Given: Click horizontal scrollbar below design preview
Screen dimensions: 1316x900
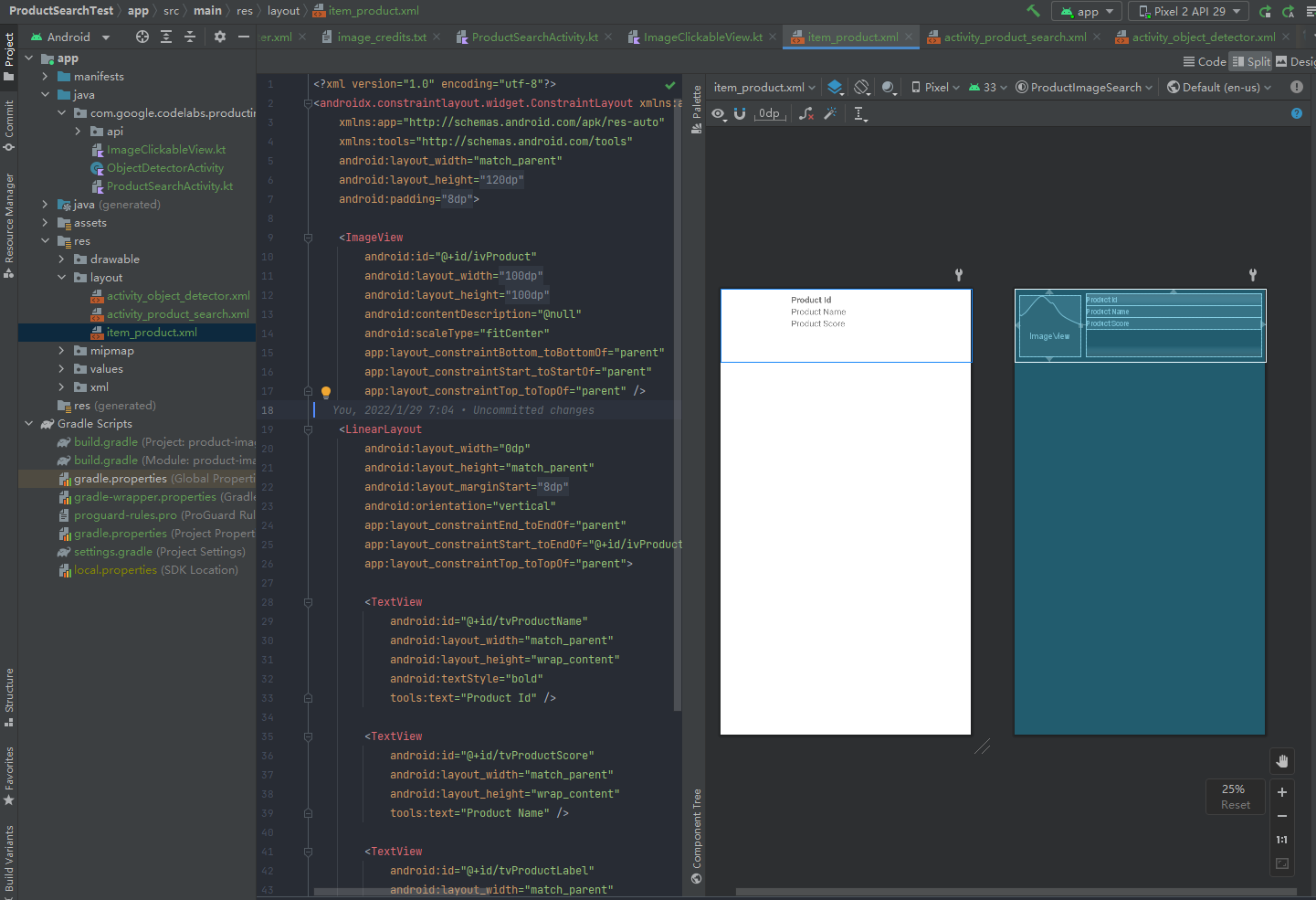Looking at the screenshot, I should pyautogui.click(x=1016, y=892).
